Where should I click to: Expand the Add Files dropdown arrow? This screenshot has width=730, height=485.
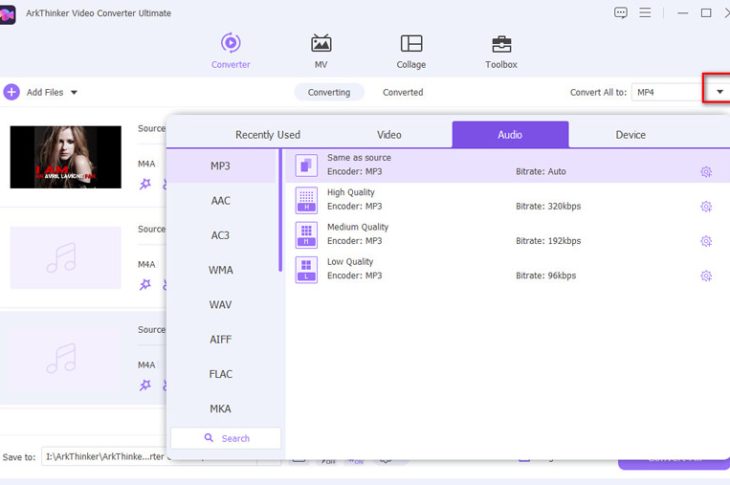[x=74, y=92]
